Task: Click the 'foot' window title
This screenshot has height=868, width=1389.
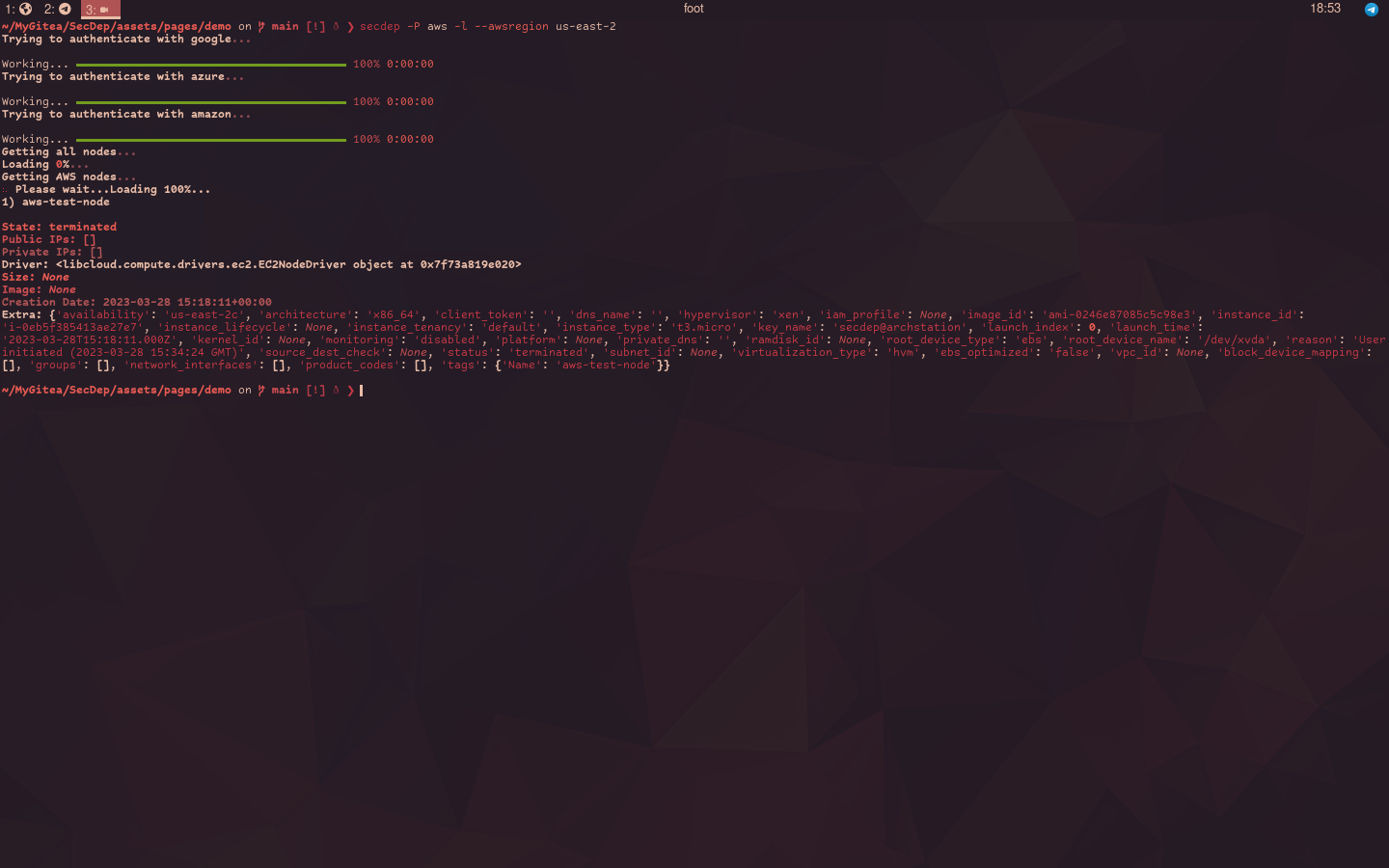Action: (x=694, y=9)
